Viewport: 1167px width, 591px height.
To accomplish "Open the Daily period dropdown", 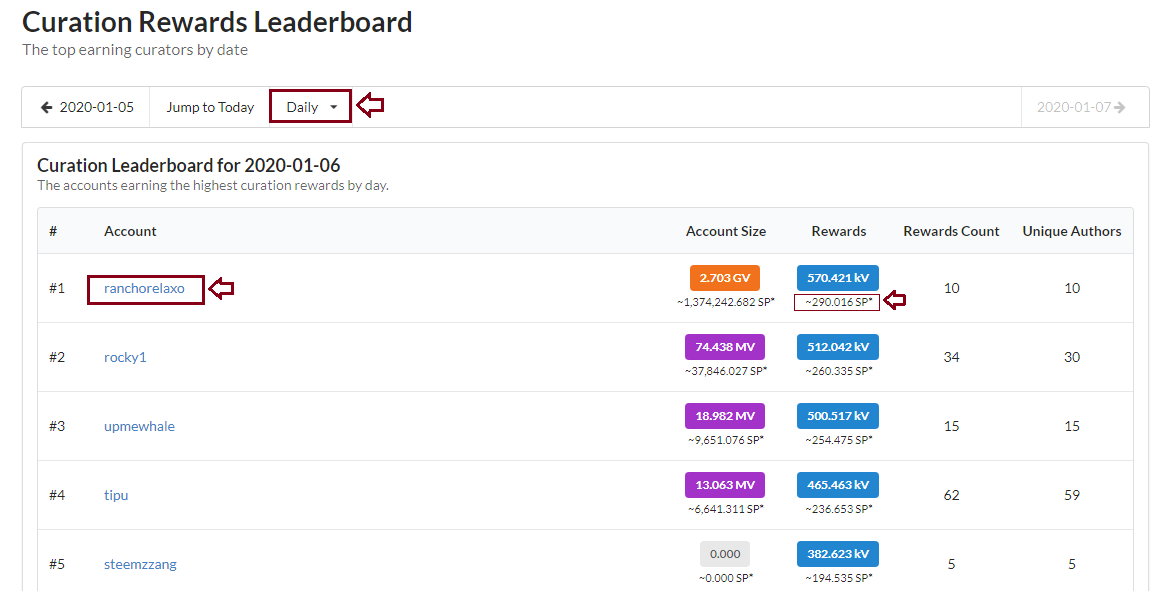I will tap(310, 107).
